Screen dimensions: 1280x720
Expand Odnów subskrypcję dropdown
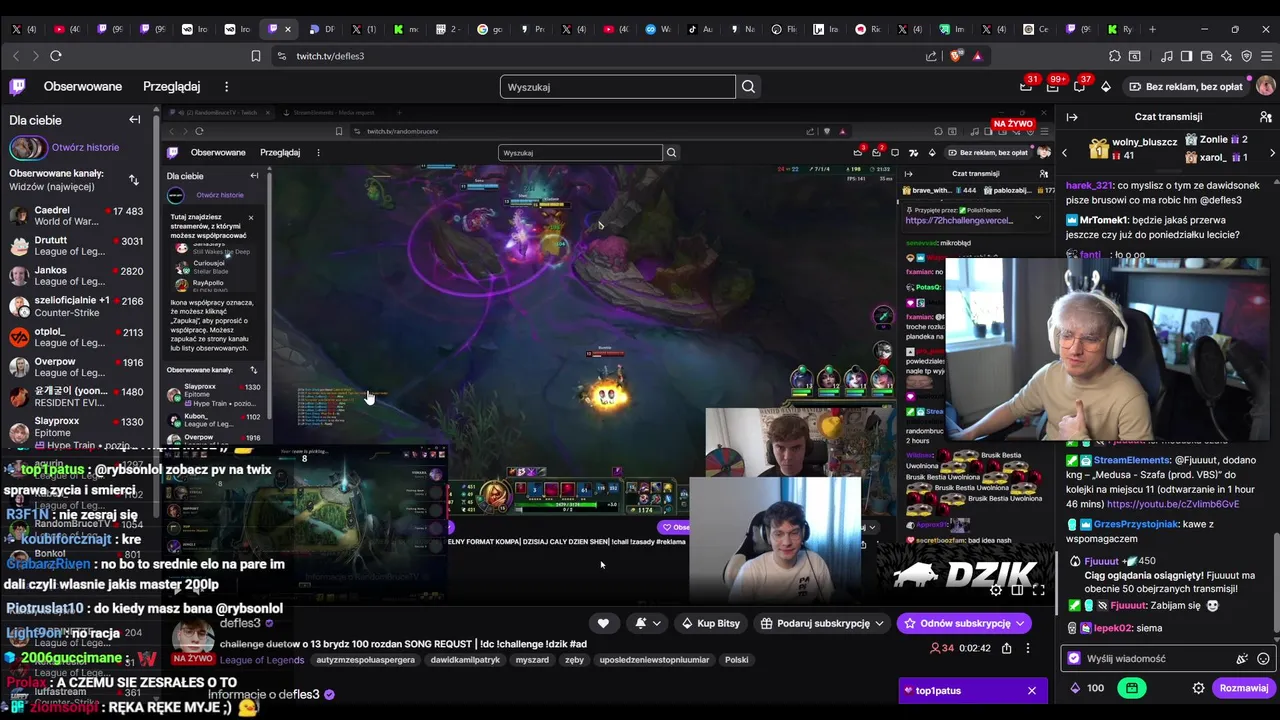[1020, 623]
